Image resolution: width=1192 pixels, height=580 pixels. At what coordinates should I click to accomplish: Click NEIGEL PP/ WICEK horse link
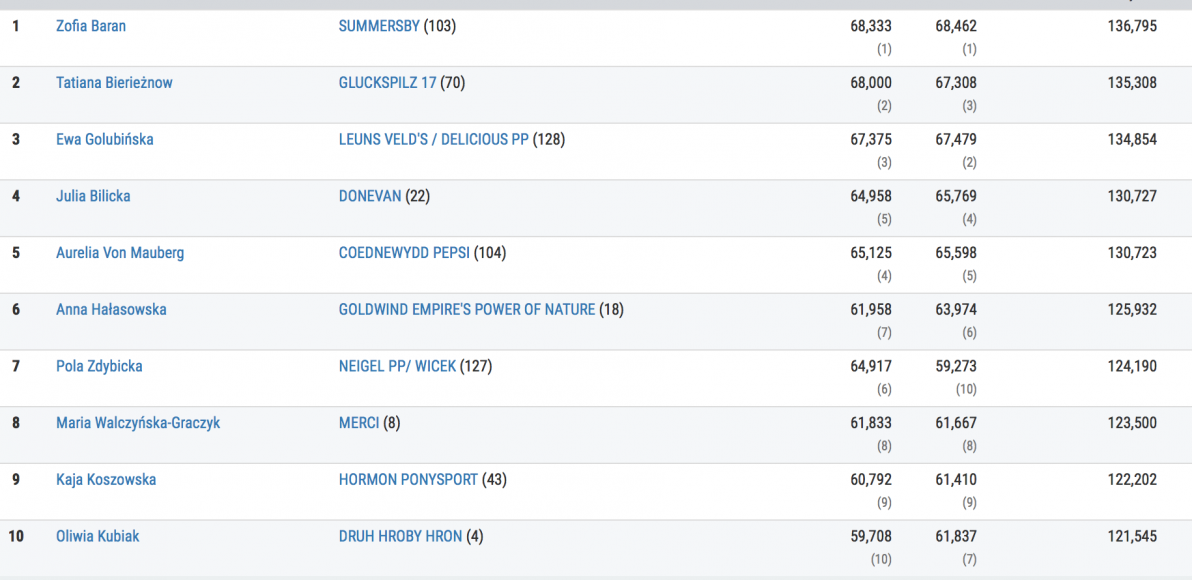pos(397,366)
